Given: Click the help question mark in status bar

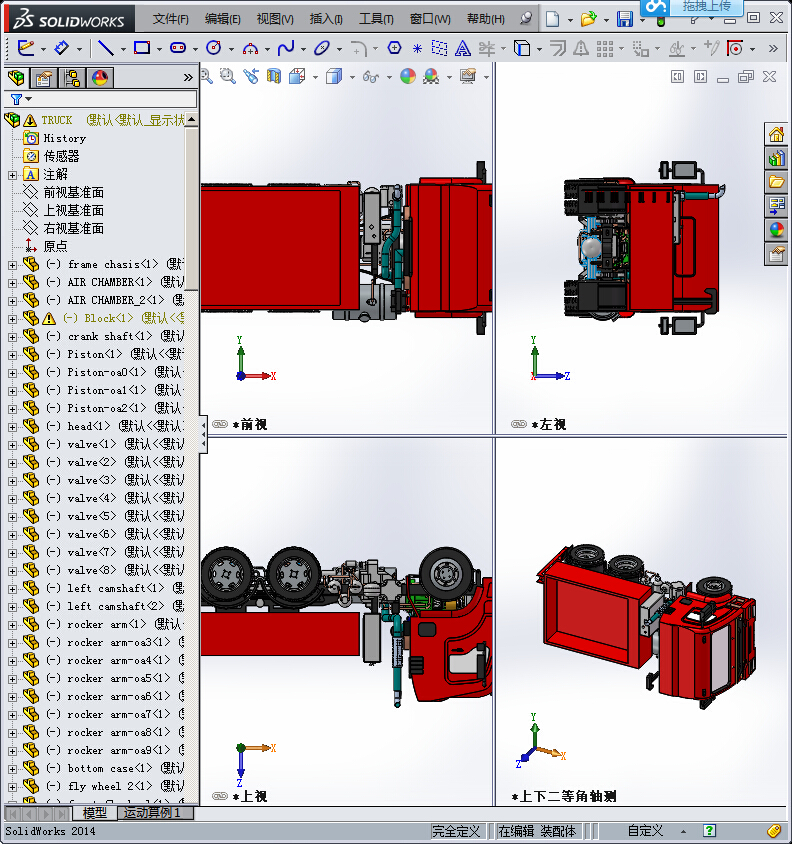Looking at the screenshot, I should pos(710,831).
